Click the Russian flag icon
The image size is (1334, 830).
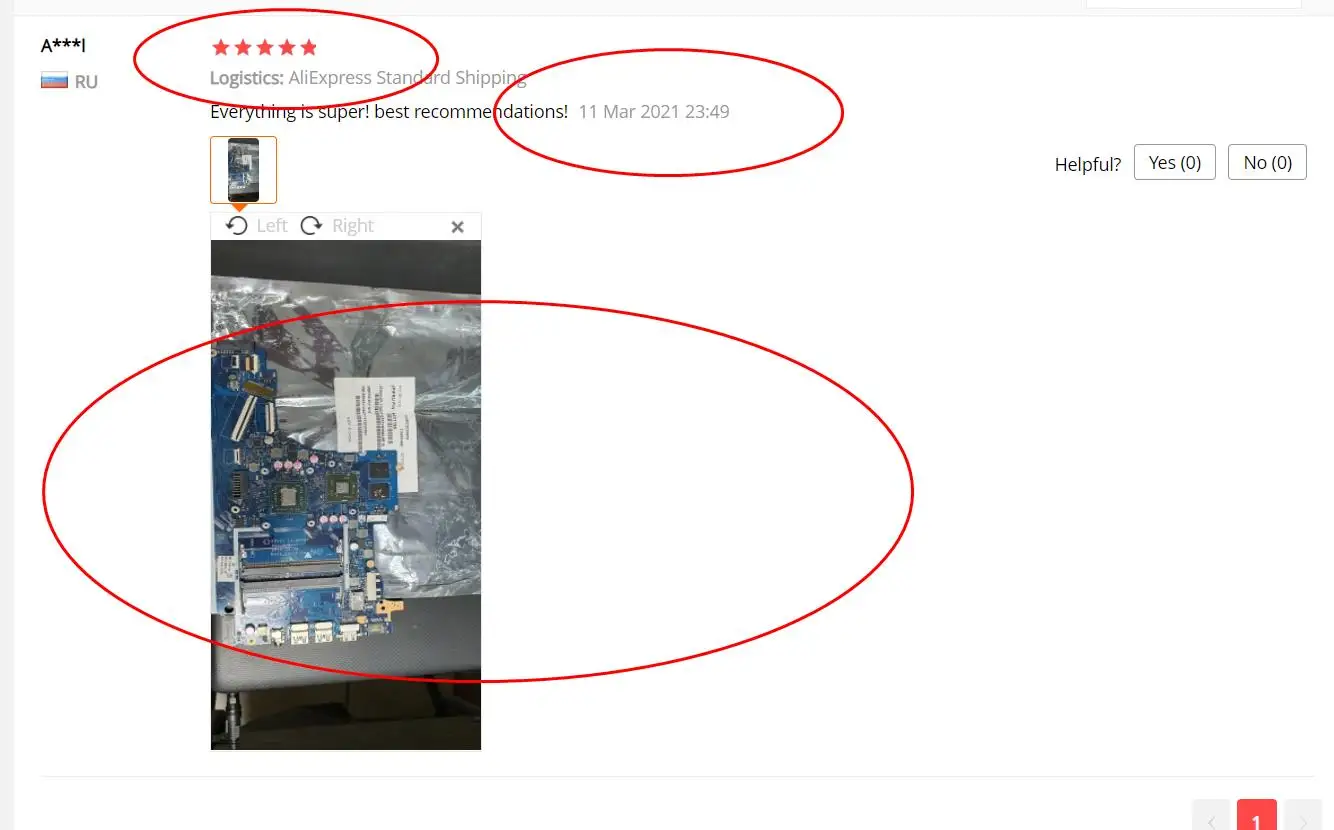pyautogui.click(x=54, y=81)
